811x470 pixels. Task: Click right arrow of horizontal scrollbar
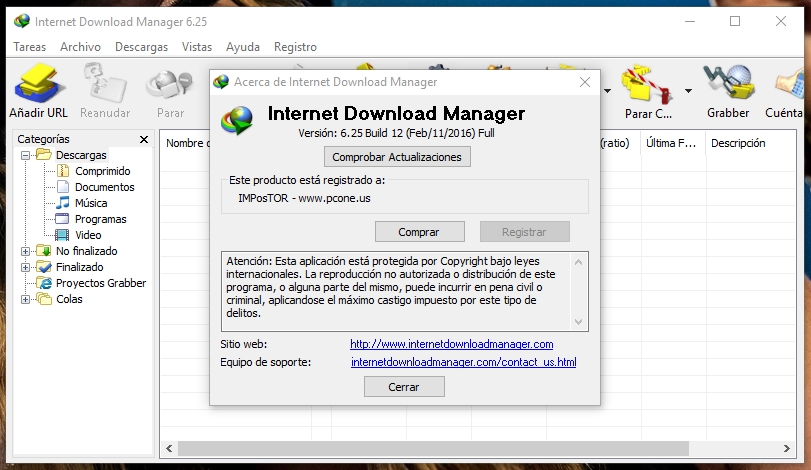point(787,448)
